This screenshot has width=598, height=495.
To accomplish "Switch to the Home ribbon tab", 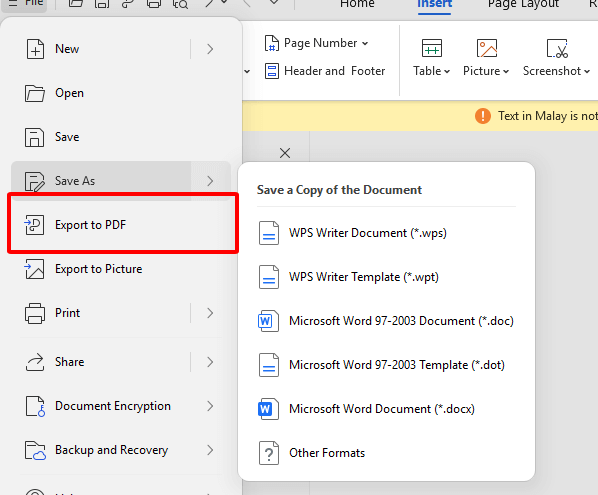I will (357, 4).
